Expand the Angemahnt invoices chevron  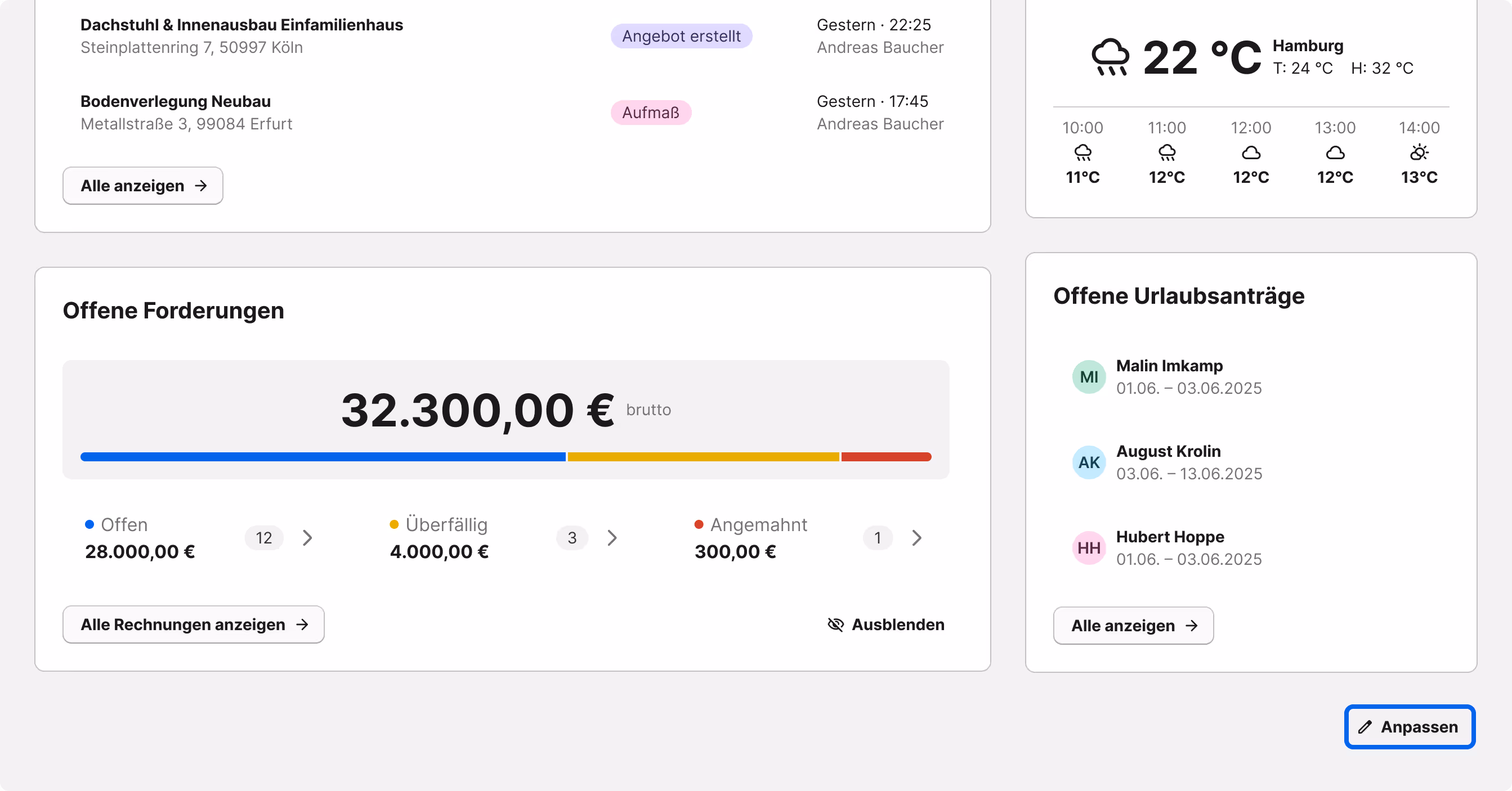pyautogui.click(x=917, y=538)
